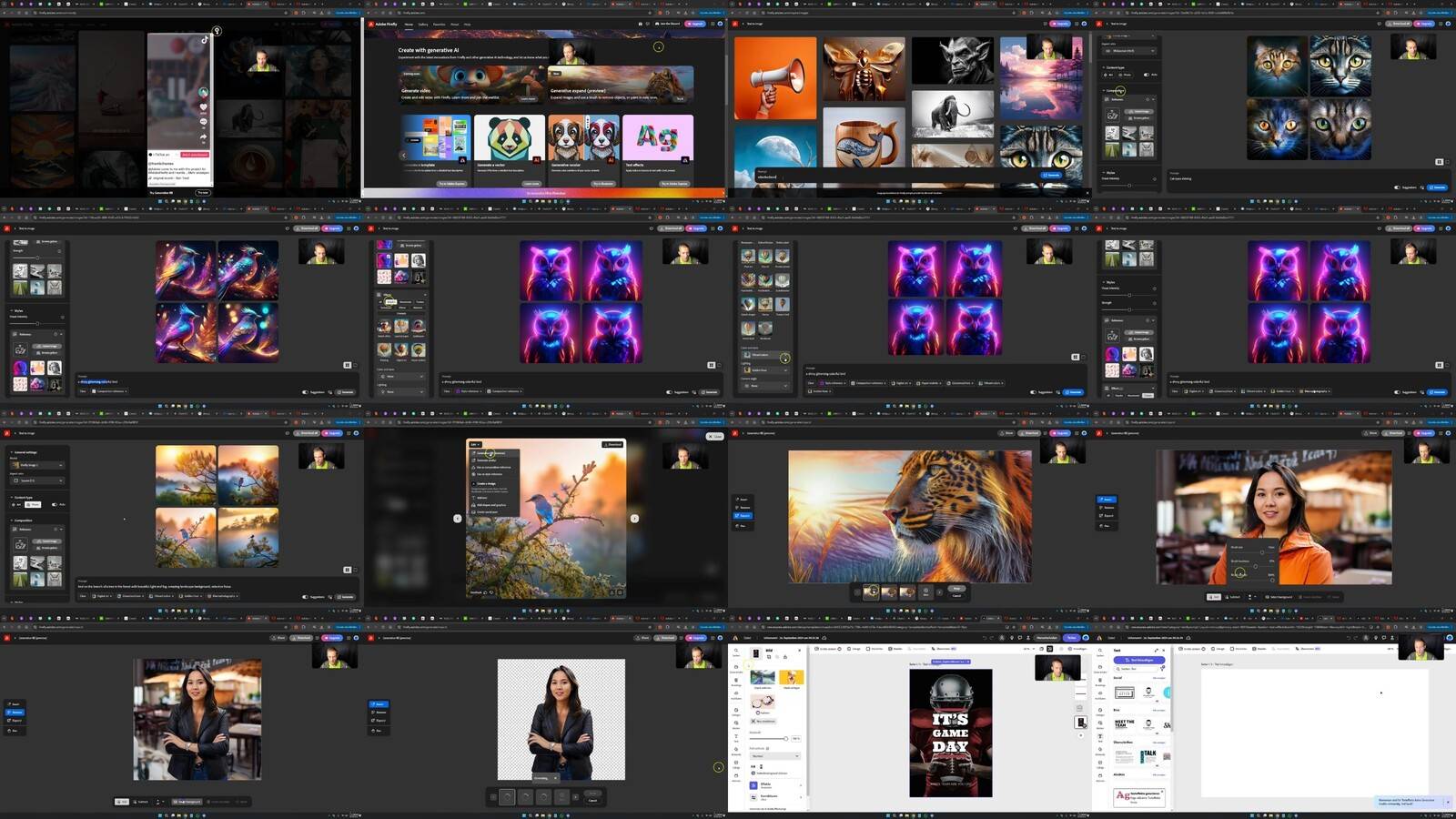
Task: Click the next image arrow beside the bird image
Action: (634, 519)
